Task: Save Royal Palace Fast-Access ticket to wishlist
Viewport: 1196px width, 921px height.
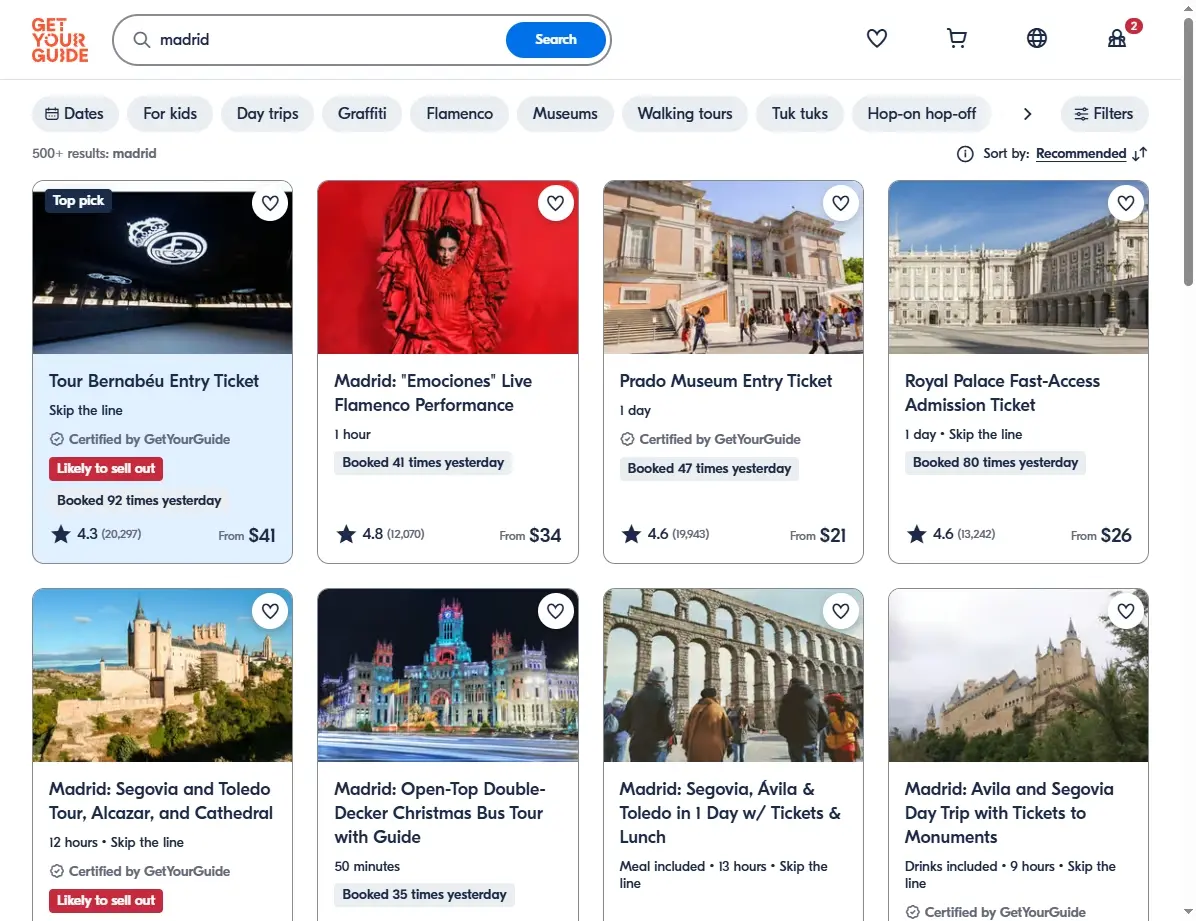Action: [1126, 203]
